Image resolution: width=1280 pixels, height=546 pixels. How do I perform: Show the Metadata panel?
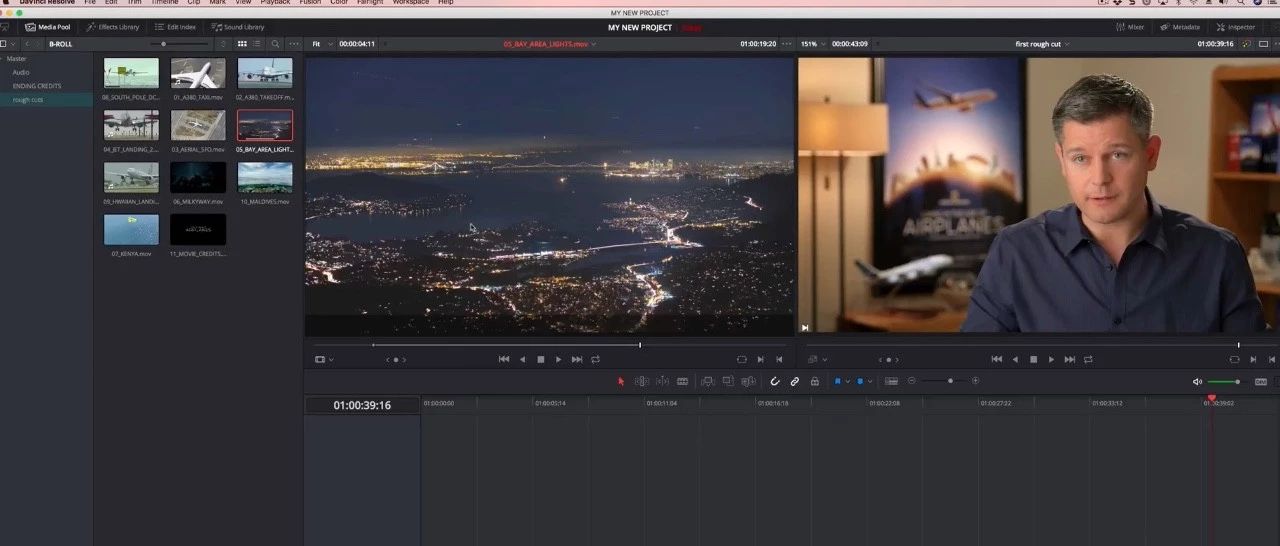coord(1180,27)
